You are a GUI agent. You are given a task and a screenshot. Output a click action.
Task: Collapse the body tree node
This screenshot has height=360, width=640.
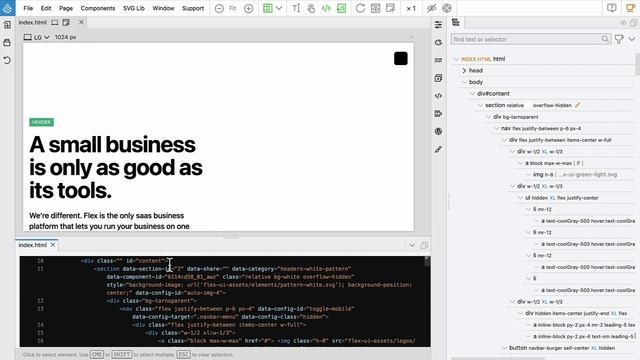coord(464,82)
